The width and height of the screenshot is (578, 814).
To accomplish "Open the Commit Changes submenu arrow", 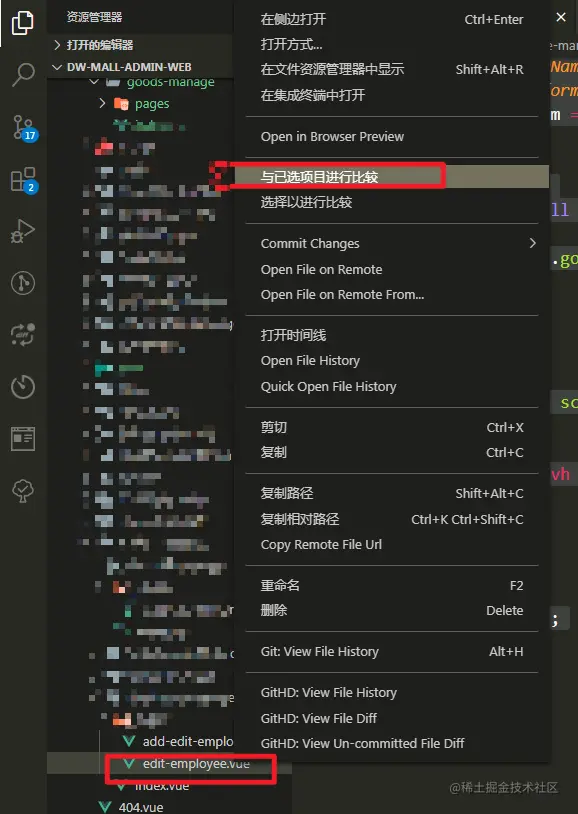I will tap(532, 243).
